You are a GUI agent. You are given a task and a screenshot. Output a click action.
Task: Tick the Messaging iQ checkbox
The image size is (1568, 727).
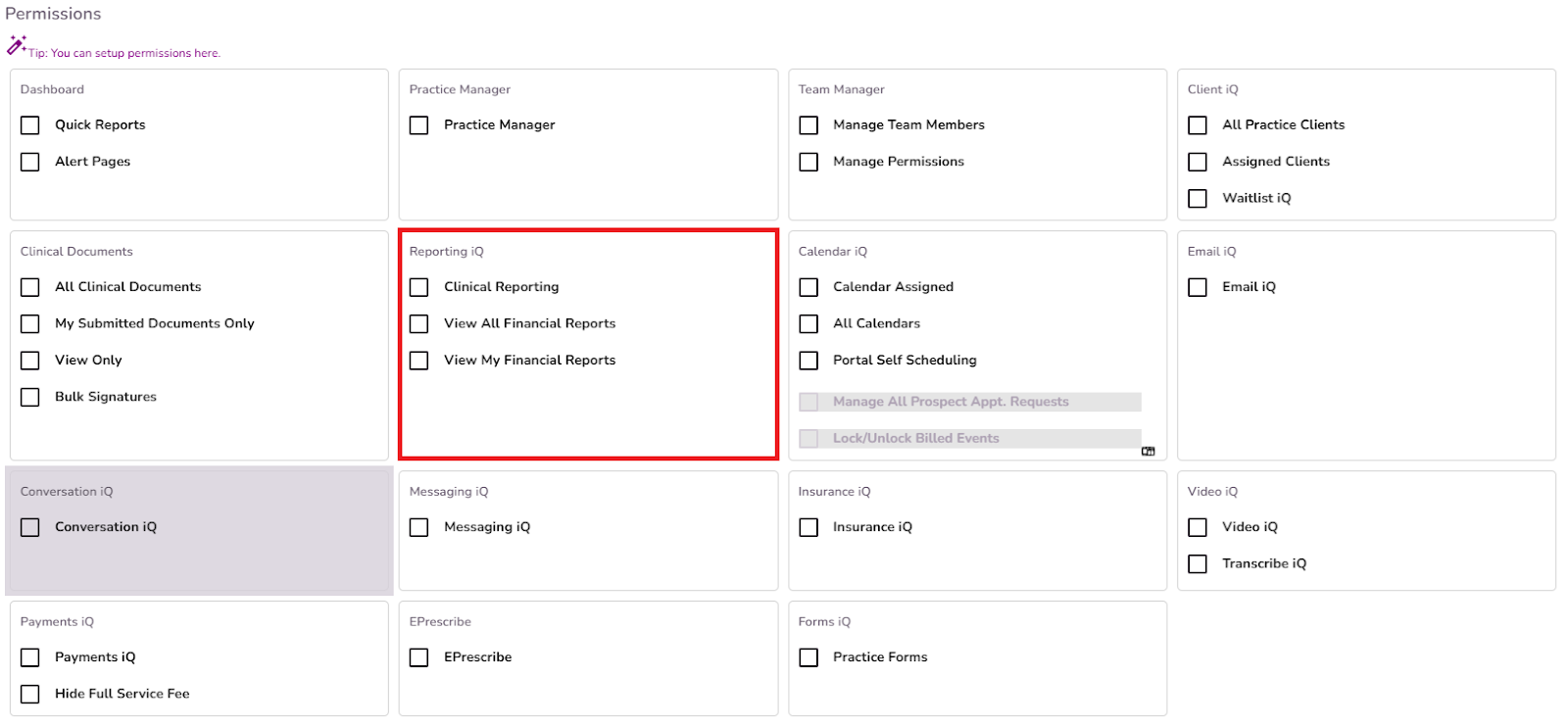click(x=419, y=527)
